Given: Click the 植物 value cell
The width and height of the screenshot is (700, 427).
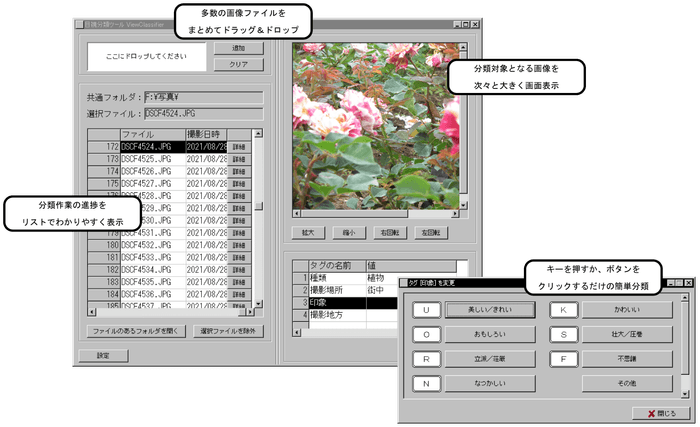Looking at the screenshot, I should [383, 278].
